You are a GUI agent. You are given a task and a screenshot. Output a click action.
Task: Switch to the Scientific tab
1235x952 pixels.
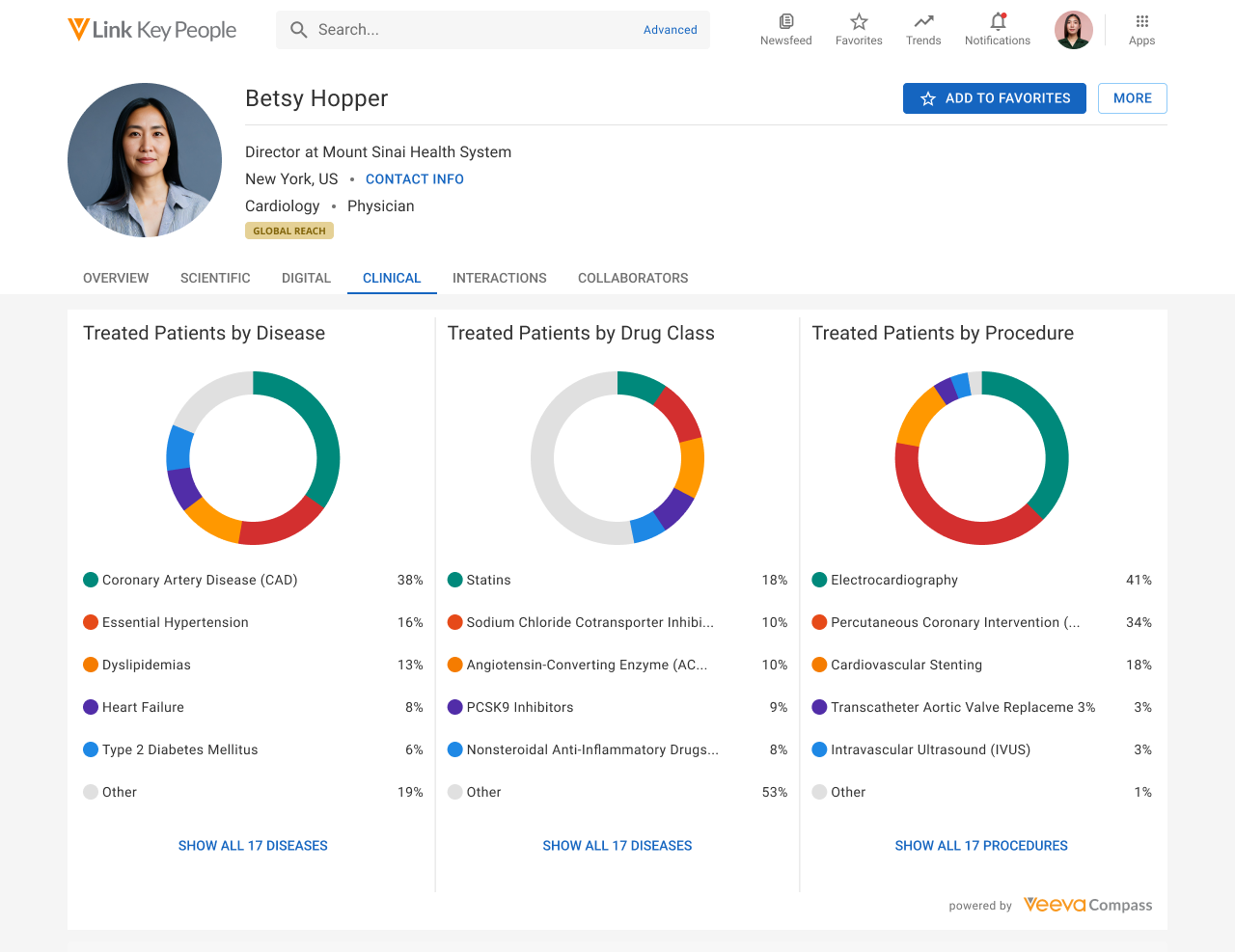(215, 278)
